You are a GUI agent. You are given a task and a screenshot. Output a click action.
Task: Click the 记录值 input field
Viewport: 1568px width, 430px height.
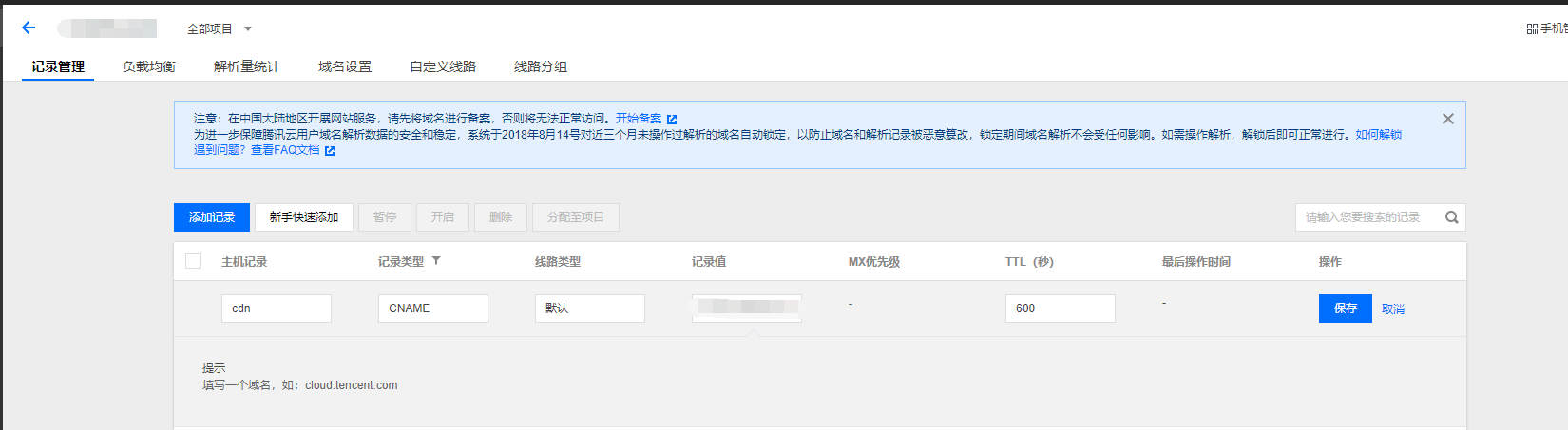(747, 308)
